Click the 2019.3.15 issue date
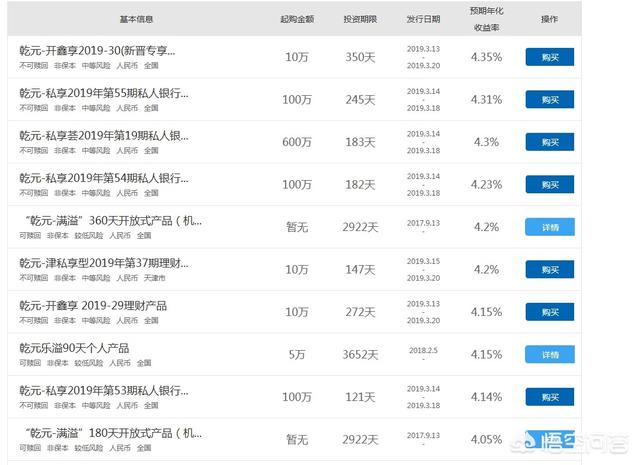This screenshot has width=640, height=465. point(423,261)
